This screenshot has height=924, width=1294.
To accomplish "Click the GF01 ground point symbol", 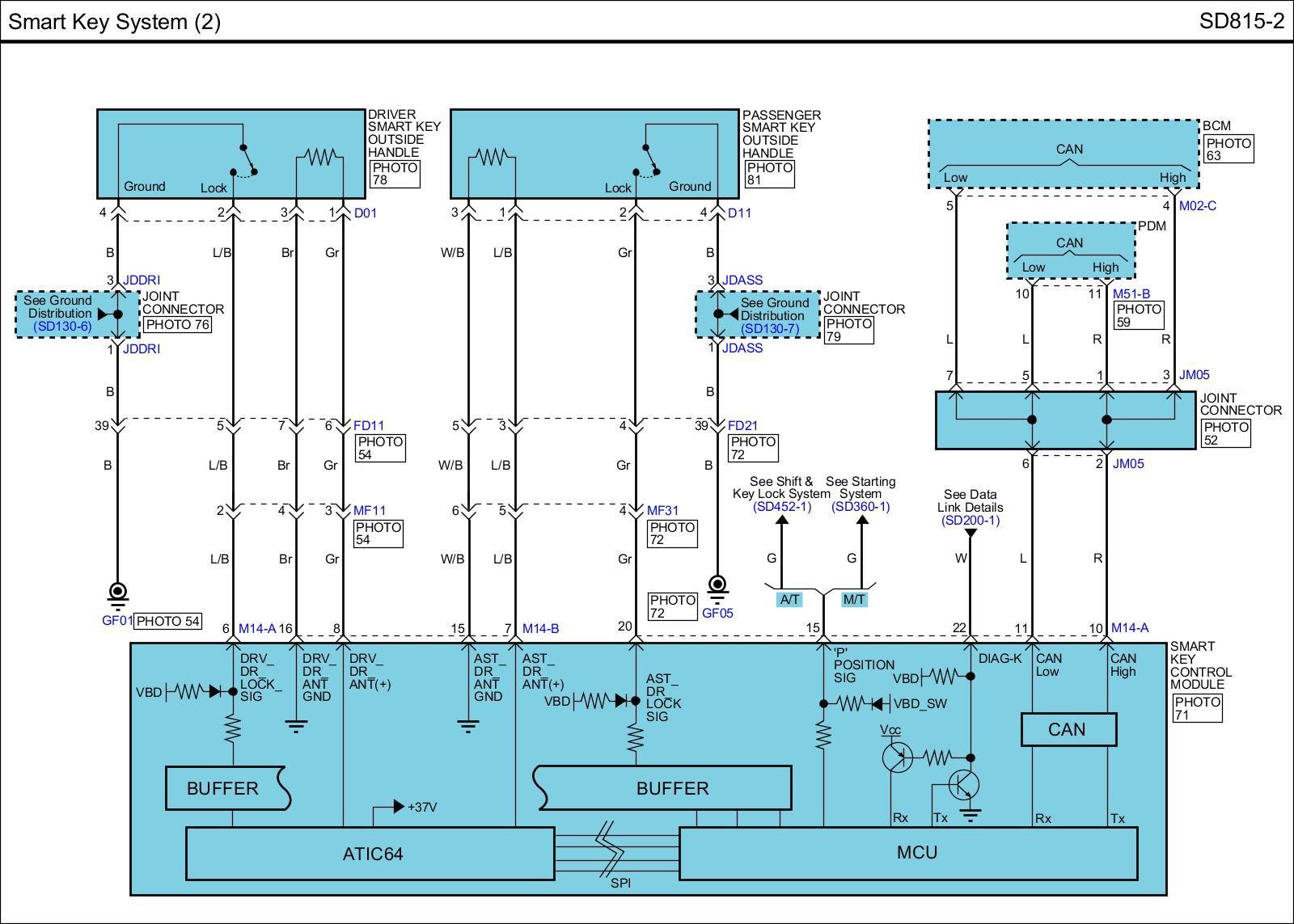I will pos(118,594).
